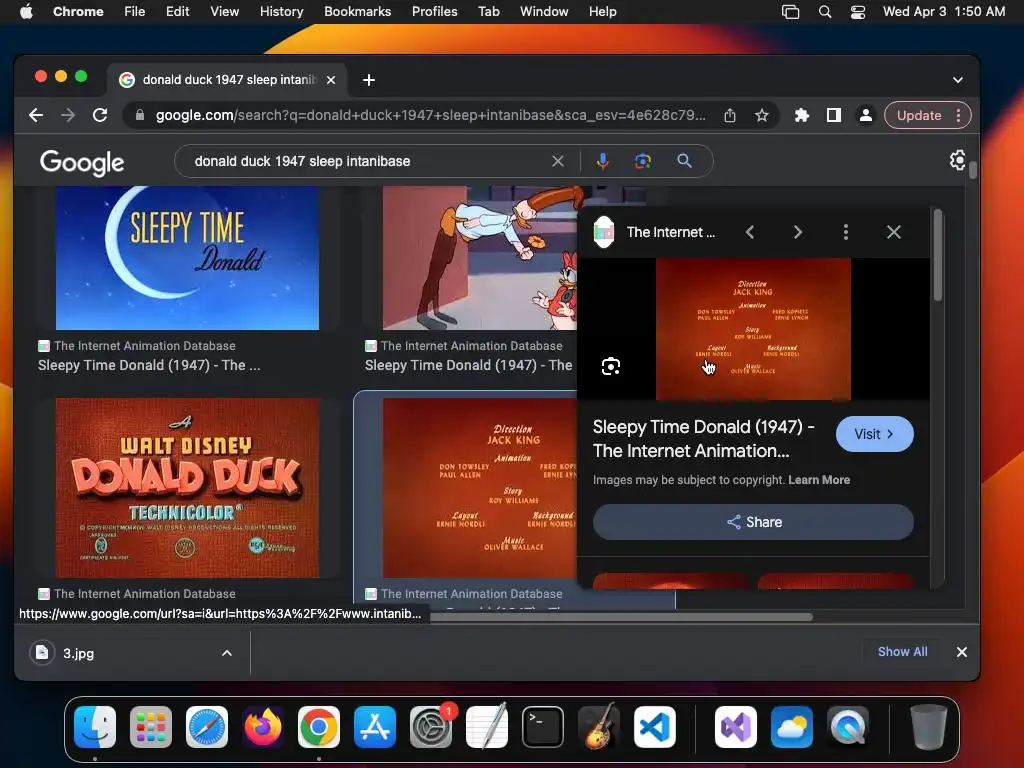
Task: Select the Jack King credits thumbnail
Action: coord(479,488)
